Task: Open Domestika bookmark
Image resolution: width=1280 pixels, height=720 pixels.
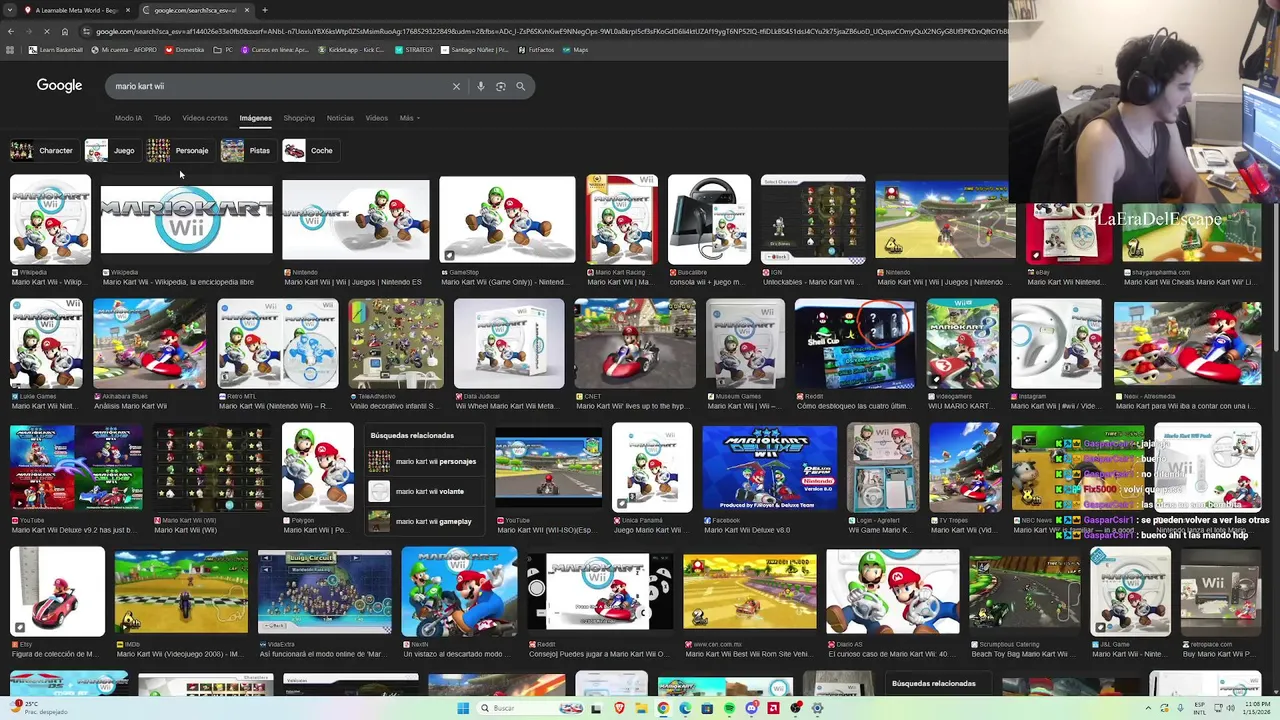Action: click(x=185, y=50)
